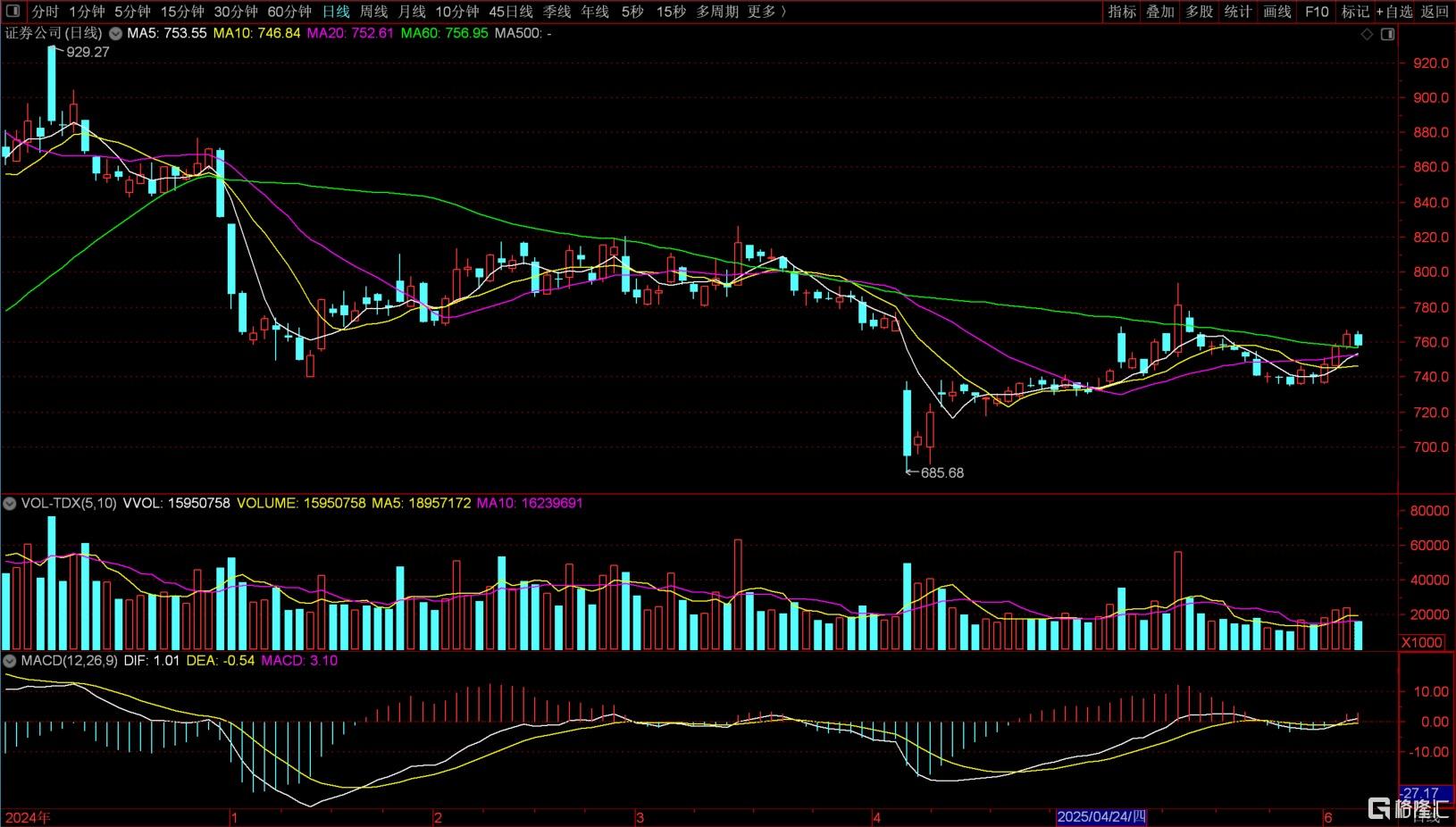Switch to the 60分钟 period tab
Viewport: 1456px width, 827px height.
point(289,12)
